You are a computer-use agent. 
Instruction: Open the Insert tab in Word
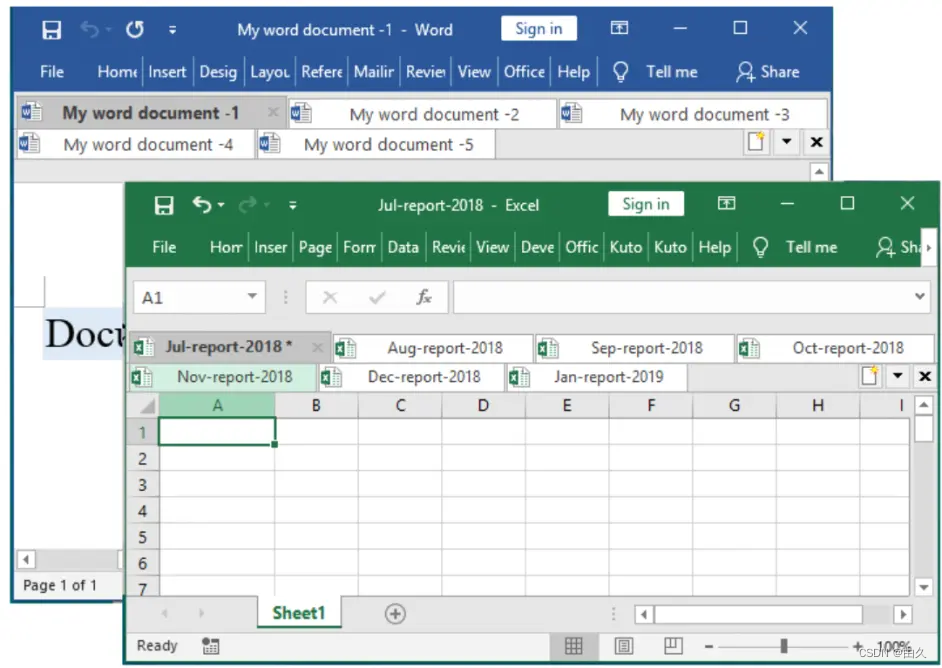click(x=167, y=72)
